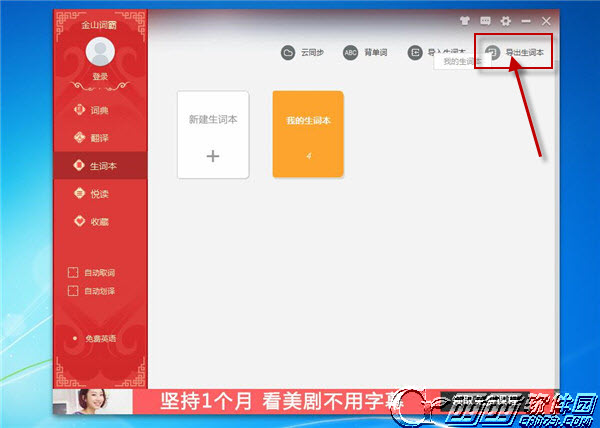Select the 生词本 sidebar tab

[x=100, y=166]
